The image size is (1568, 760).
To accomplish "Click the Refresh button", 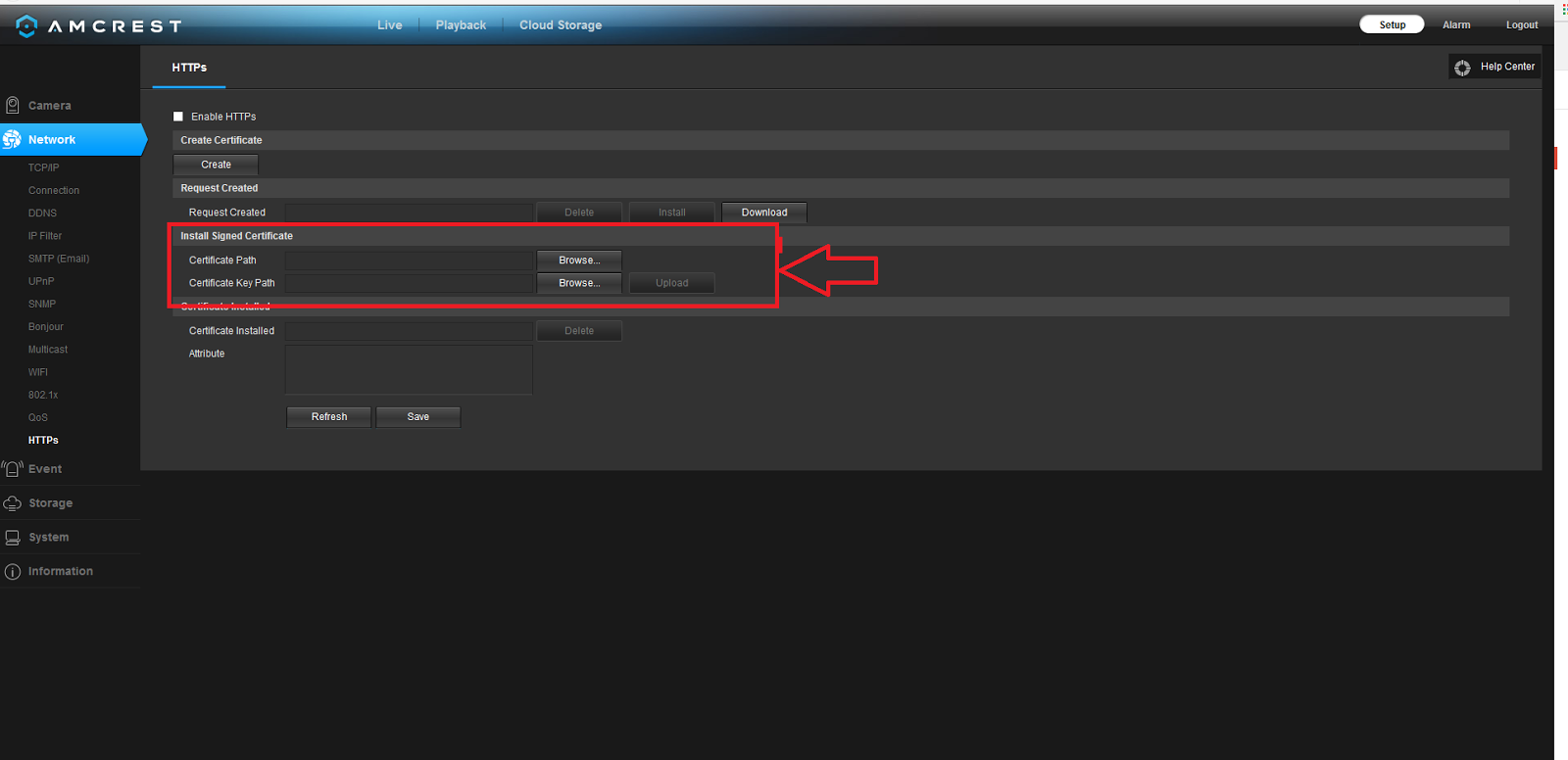I will click(329, 417).
